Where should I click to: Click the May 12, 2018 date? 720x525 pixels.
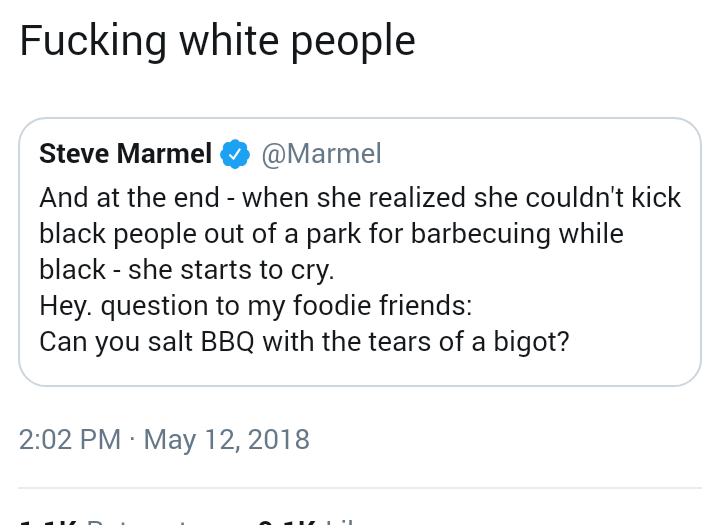(x=227, y=439)
